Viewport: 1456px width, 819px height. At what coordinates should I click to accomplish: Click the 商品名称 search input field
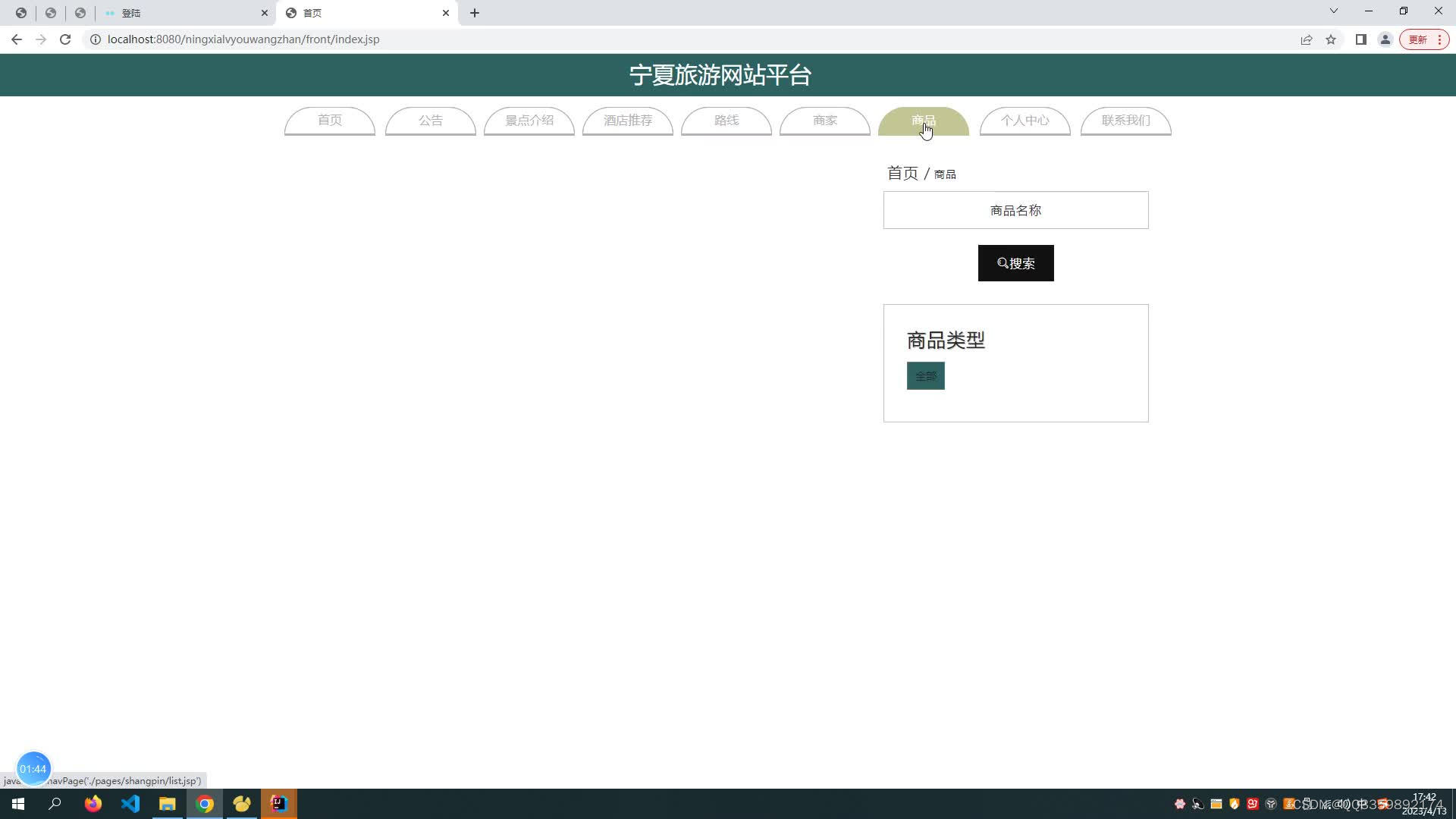[x=1015, y=210]
